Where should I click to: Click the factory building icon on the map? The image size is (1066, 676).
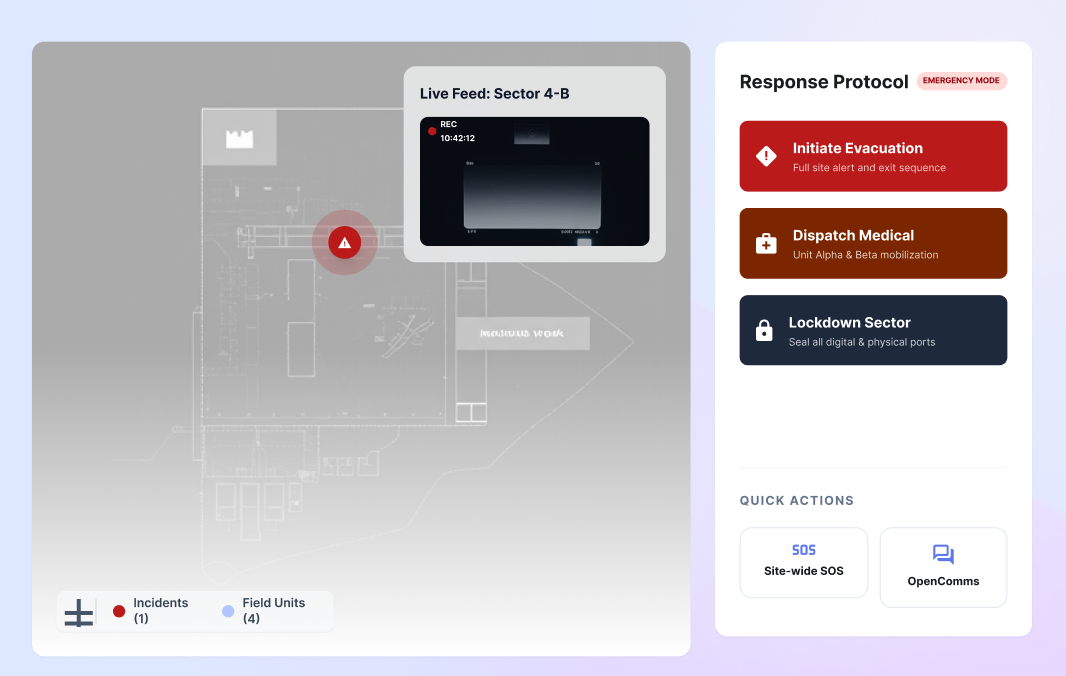pos(240,137)
